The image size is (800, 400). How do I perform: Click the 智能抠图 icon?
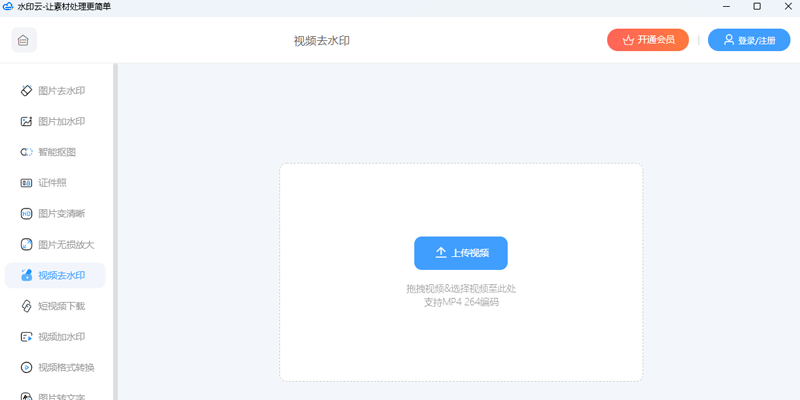click(26, 152)
